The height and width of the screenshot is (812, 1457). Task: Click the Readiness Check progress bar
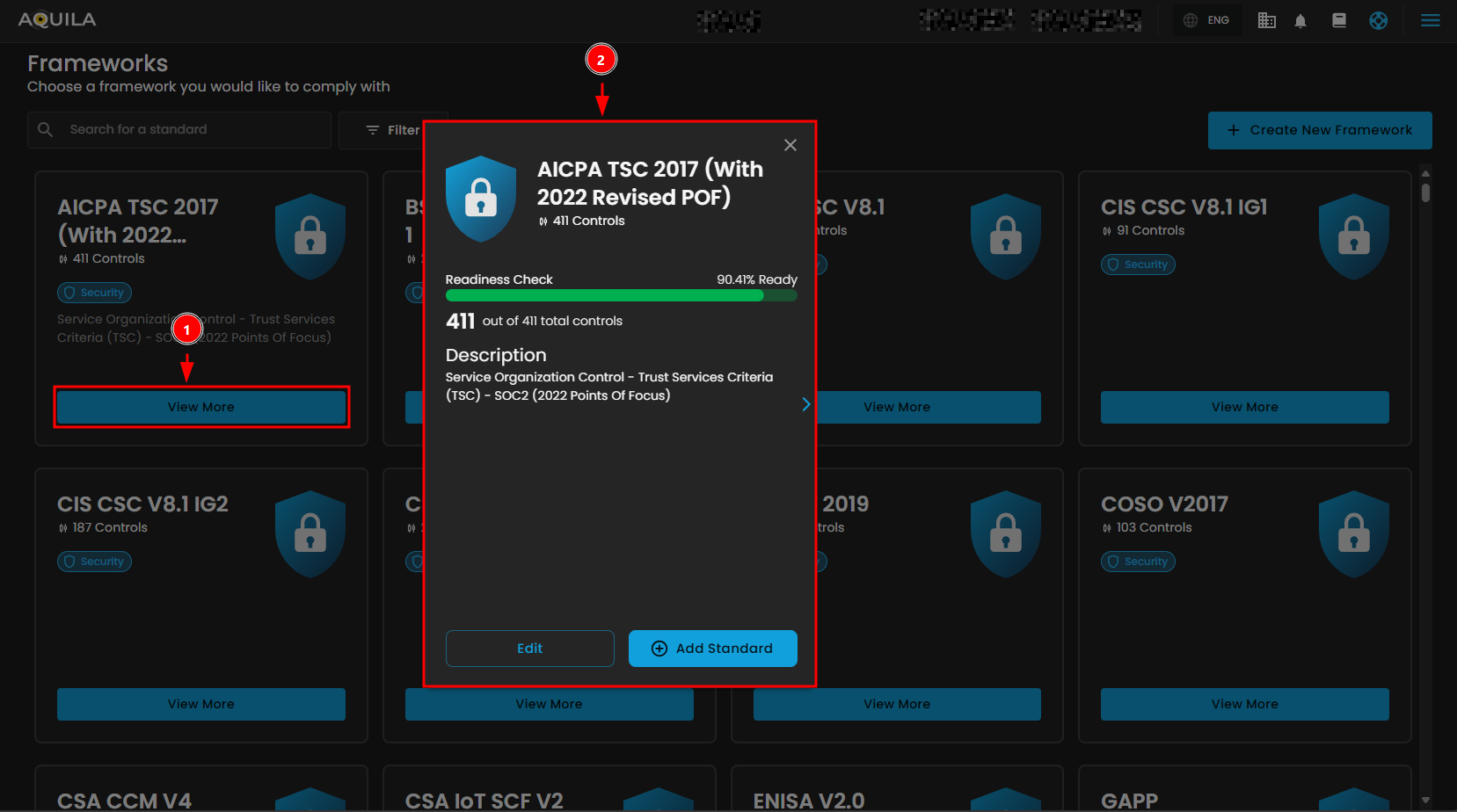point(621,296)
